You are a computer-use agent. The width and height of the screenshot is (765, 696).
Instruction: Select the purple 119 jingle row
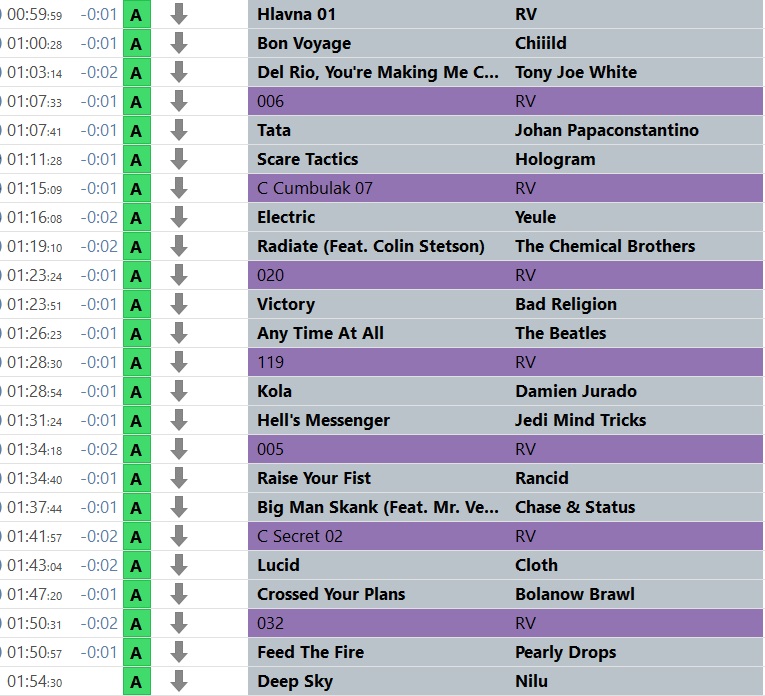click(505, 362)
